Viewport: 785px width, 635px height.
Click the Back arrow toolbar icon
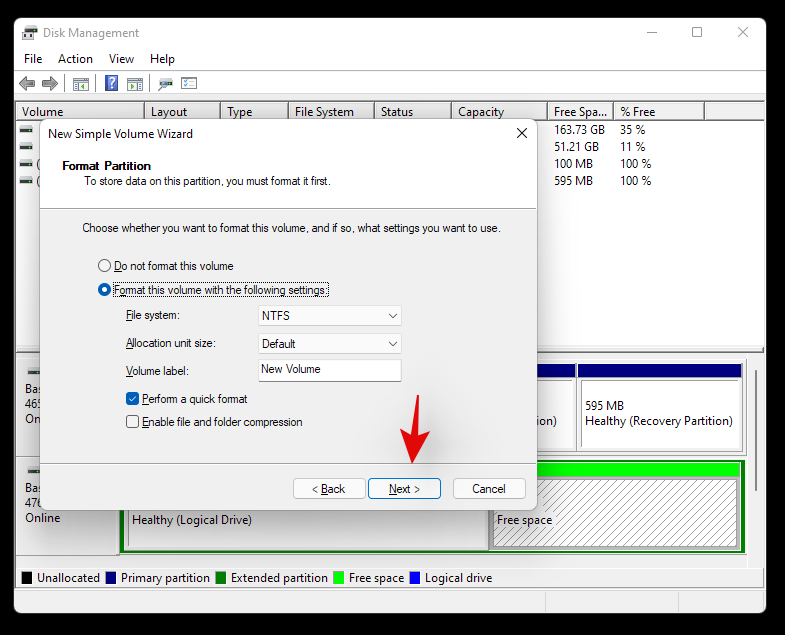pos(27,84)
